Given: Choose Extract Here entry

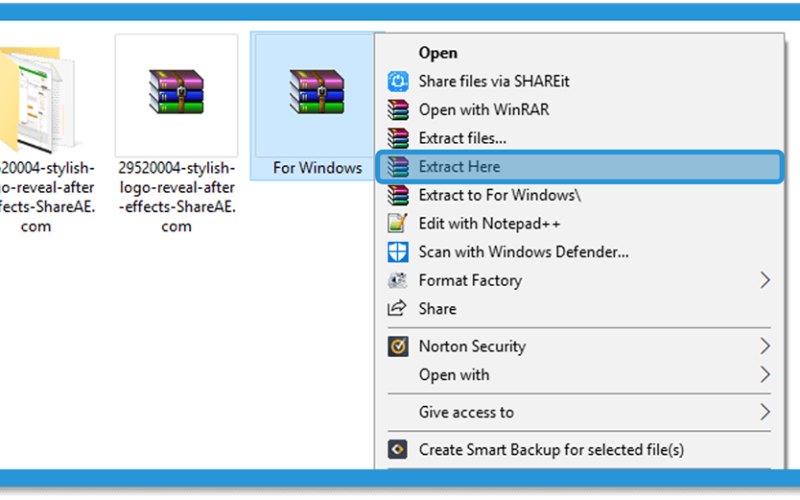Looking at the screenshot, I should click(x=579, y=167).
